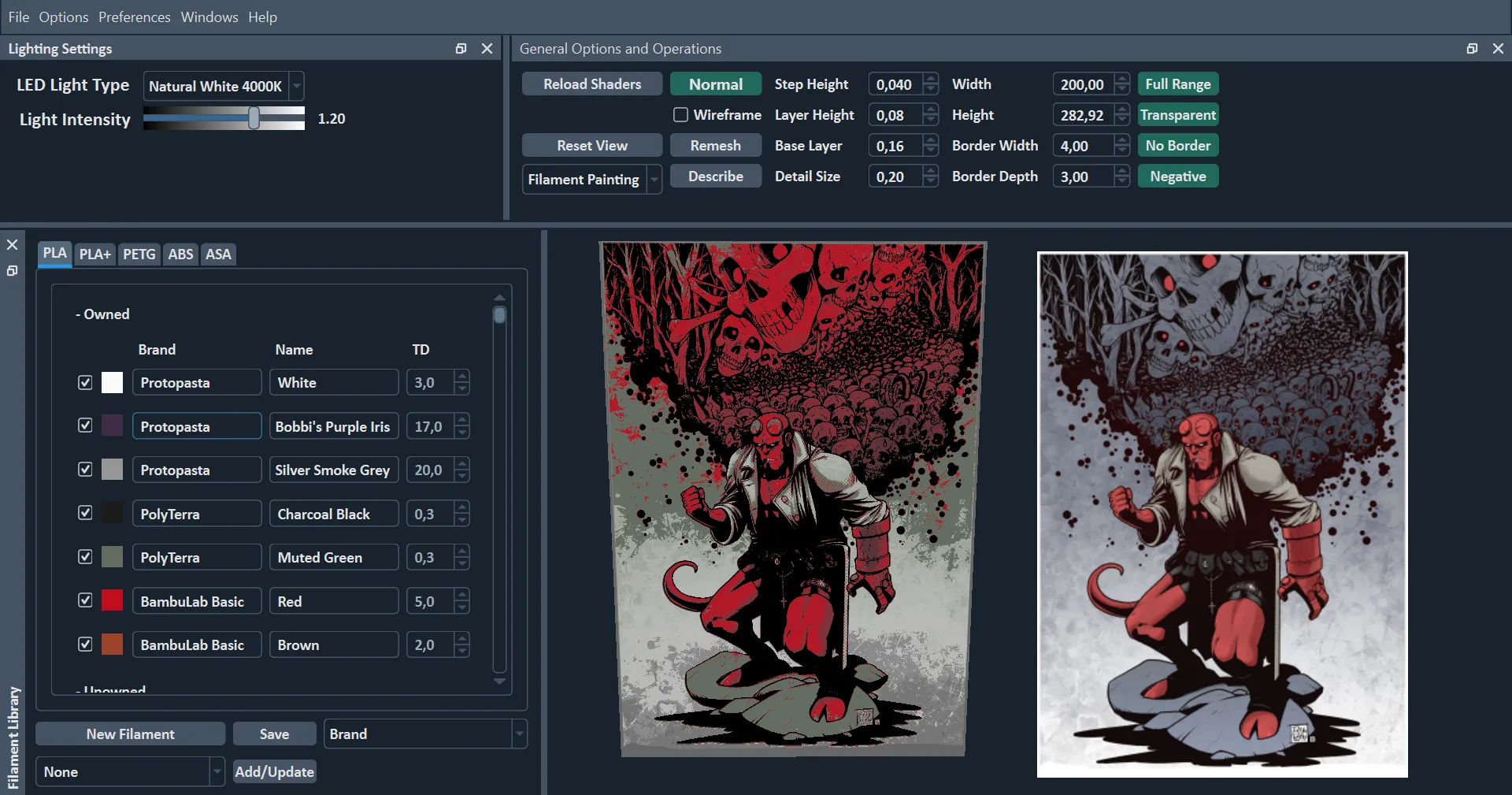This screenshot has width=1512, height=795.
Task: Open the Windows menu
Action: pyautogui.click(x=209, y=17)
